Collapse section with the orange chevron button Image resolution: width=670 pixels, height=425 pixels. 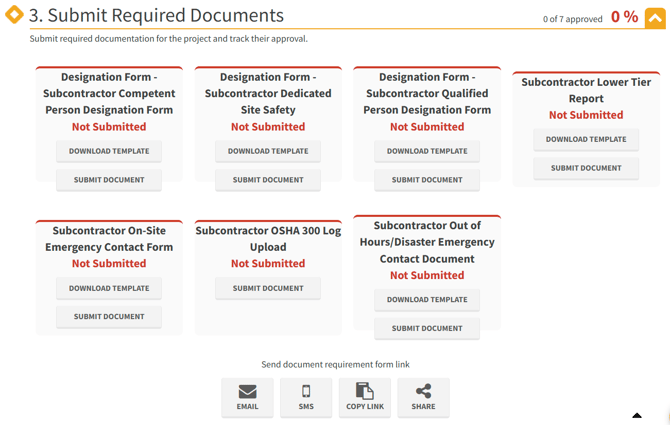coord(655,18)
